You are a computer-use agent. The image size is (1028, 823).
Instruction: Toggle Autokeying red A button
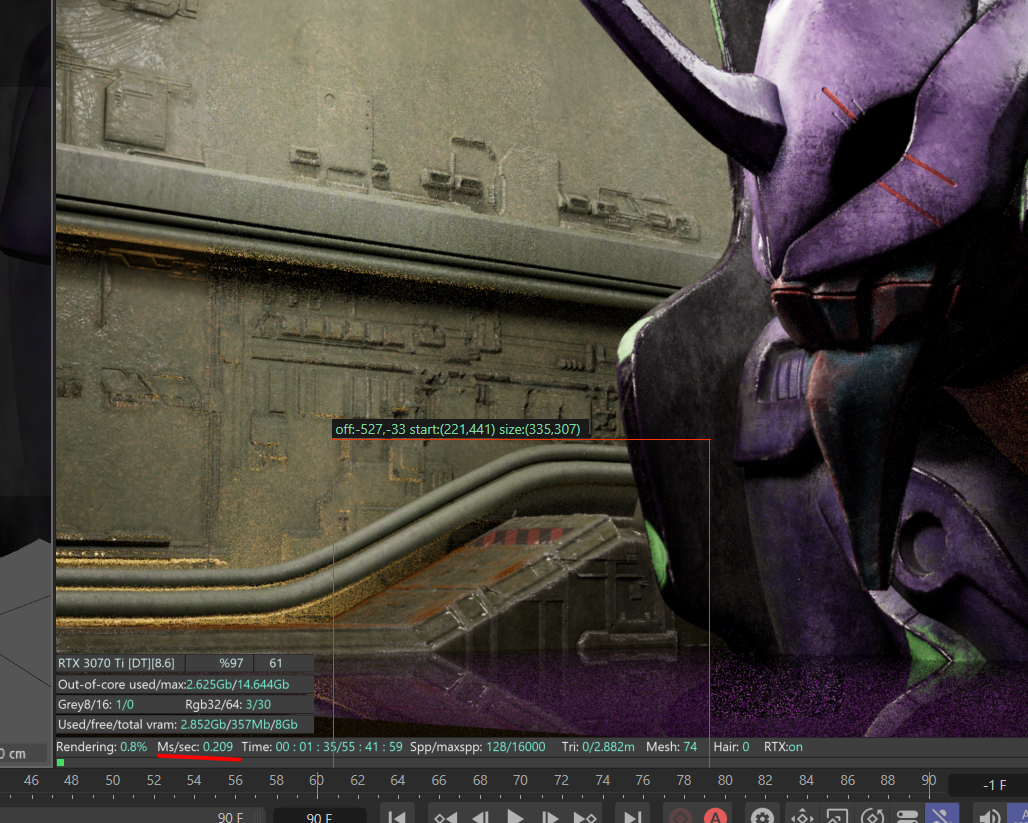[715, 816]
